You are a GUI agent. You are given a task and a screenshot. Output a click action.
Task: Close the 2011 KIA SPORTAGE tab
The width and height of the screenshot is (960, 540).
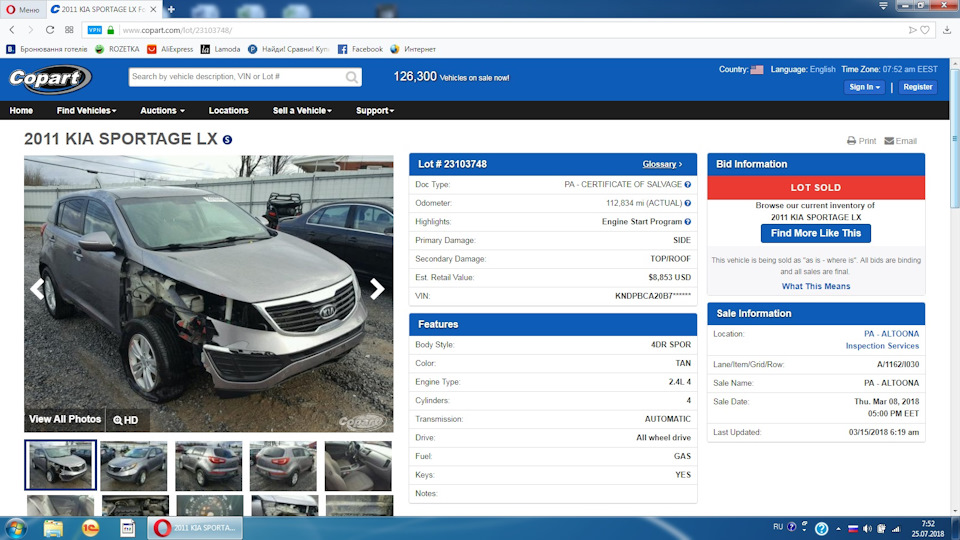coord(153,9)
